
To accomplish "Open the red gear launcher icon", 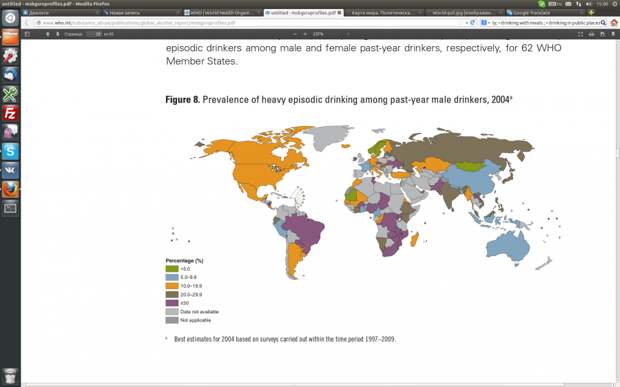I will [x=10, y=56].
